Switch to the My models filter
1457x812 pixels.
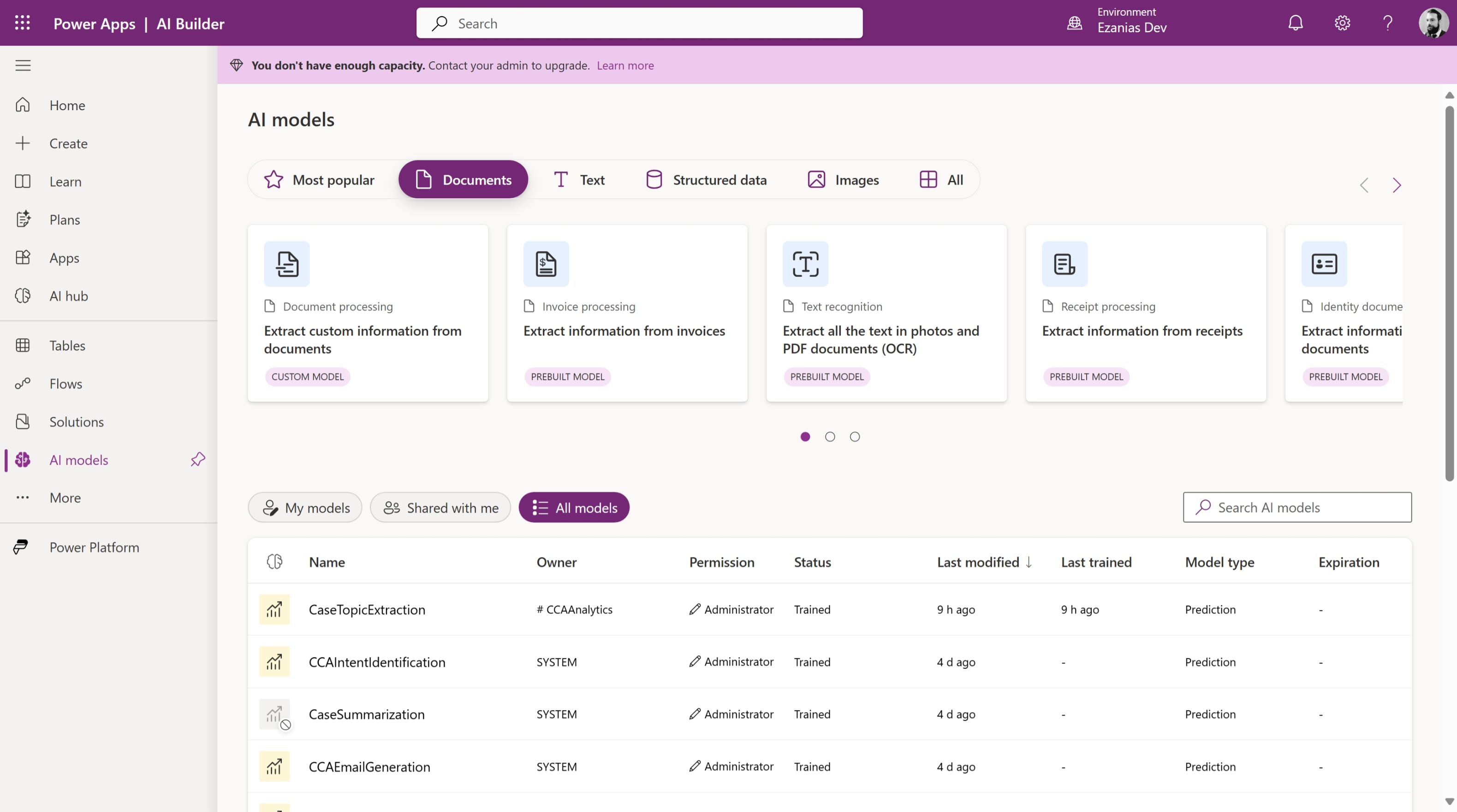point(304,507)
